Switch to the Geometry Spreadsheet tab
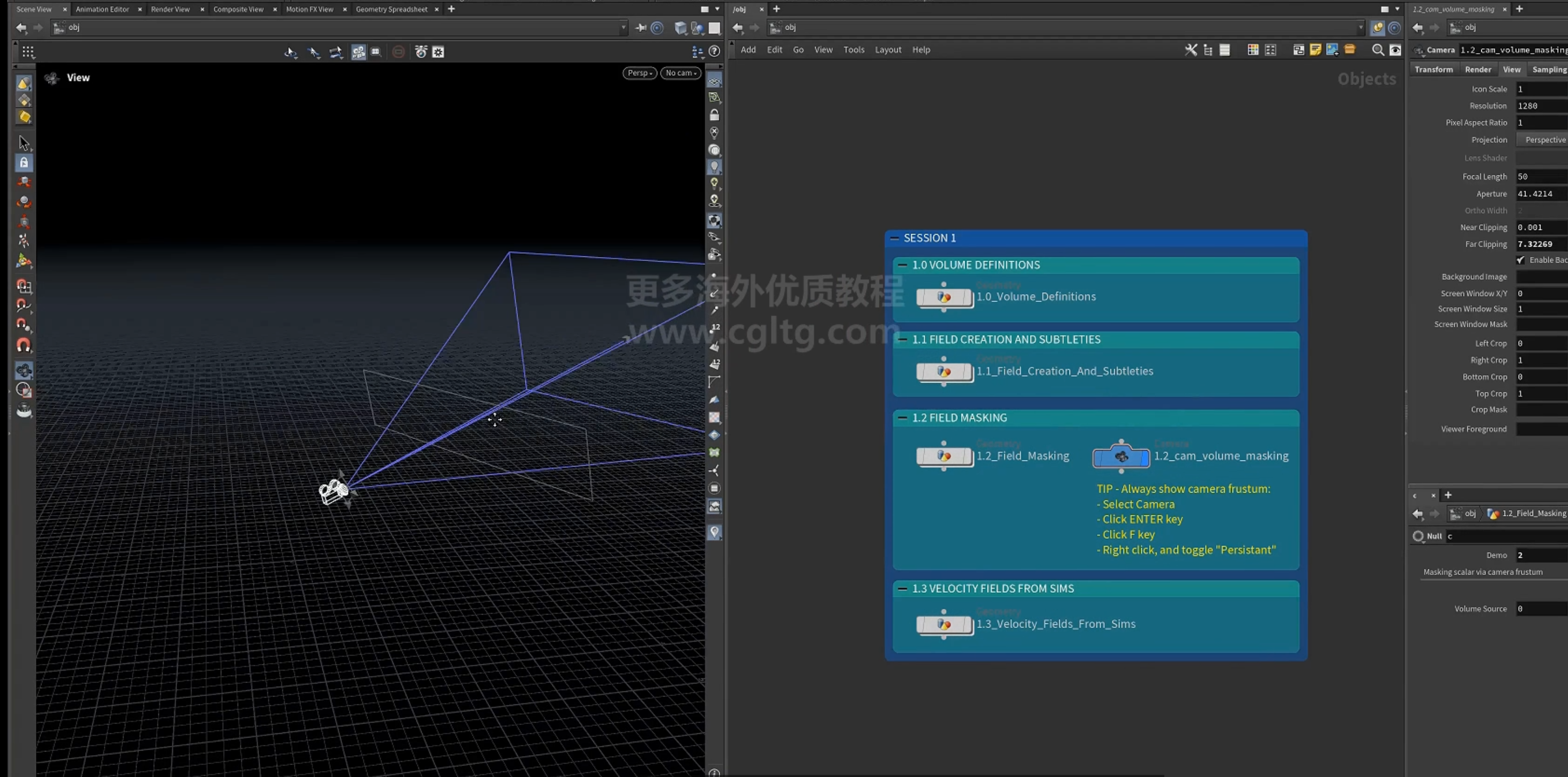This screenshot has width=1568, height=777. [391, 9]
